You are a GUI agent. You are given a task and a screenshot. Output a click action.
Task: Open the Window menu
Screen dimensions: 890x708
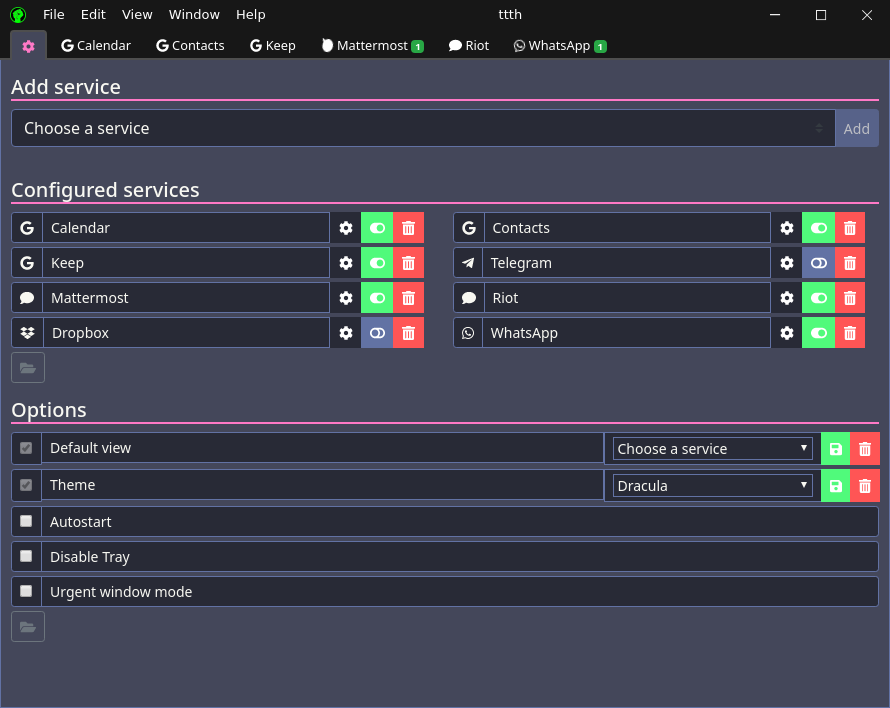click(x=194, y=15)
